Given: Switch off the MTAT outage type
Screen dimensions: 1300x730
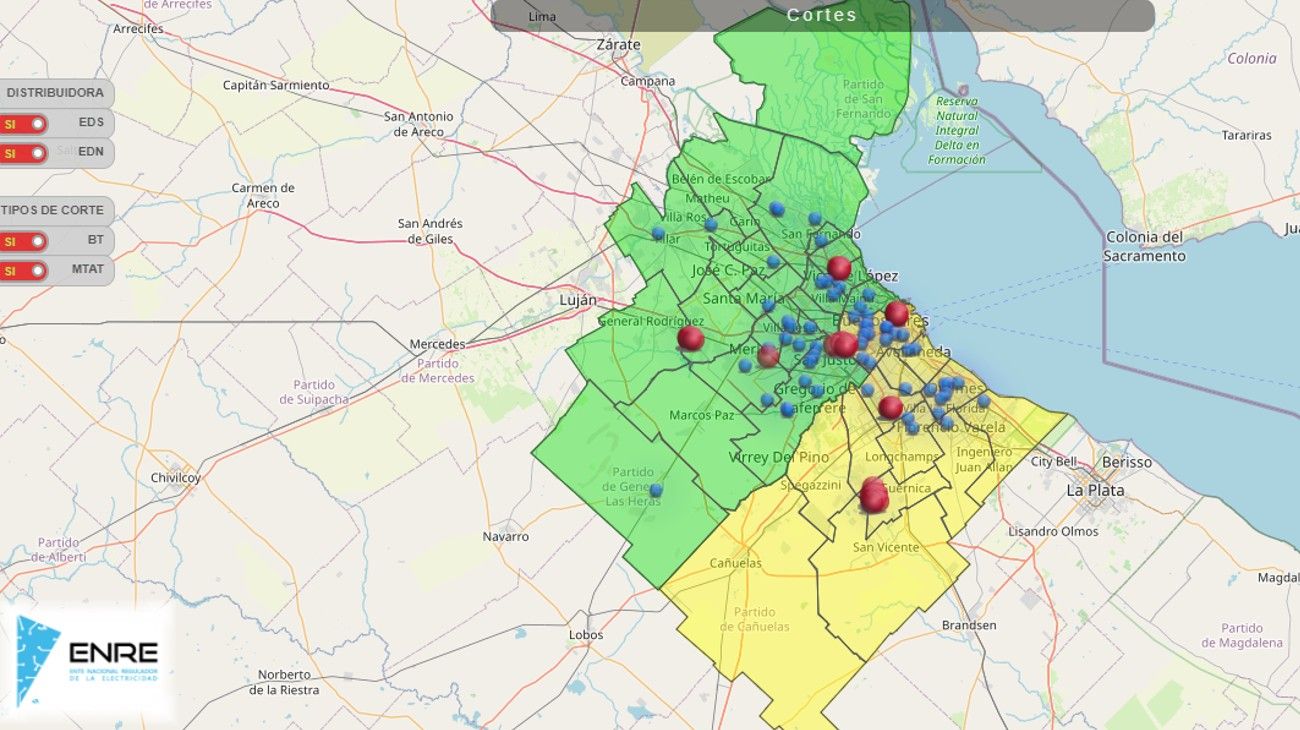Looking at the screenshot, I should tap(24, 270).
